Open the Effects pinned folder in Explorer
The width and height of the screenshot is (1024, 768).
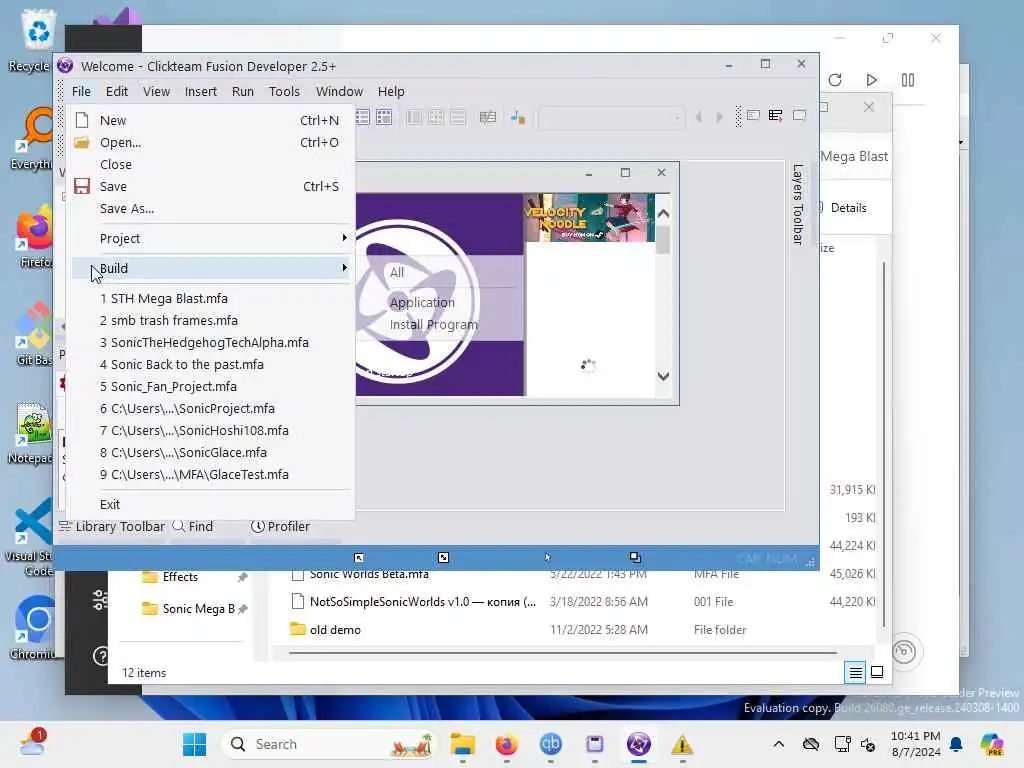click(x=180, y=577)
